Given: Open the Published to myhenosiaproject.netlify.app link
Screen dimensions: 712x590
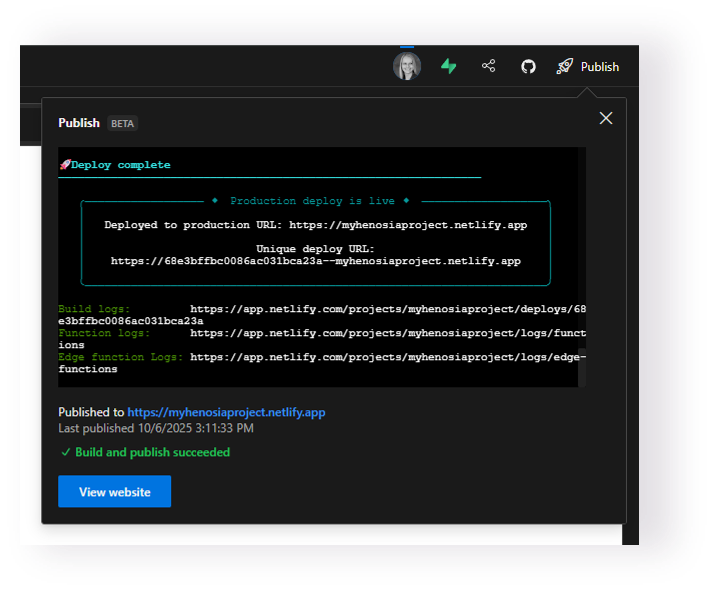Looking at the screenshot, I should pos(226,412).
